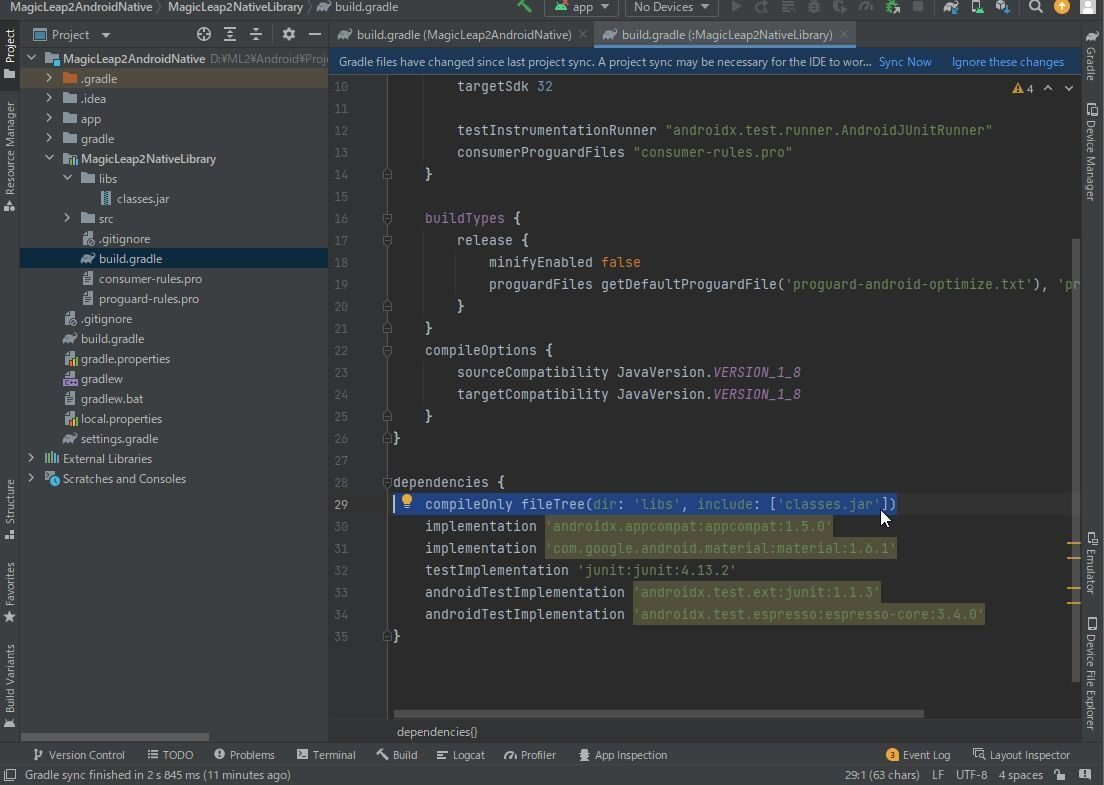Expand External Libraries node
The width and height of the screenshot is (1104, 785).
pos(31,458)
